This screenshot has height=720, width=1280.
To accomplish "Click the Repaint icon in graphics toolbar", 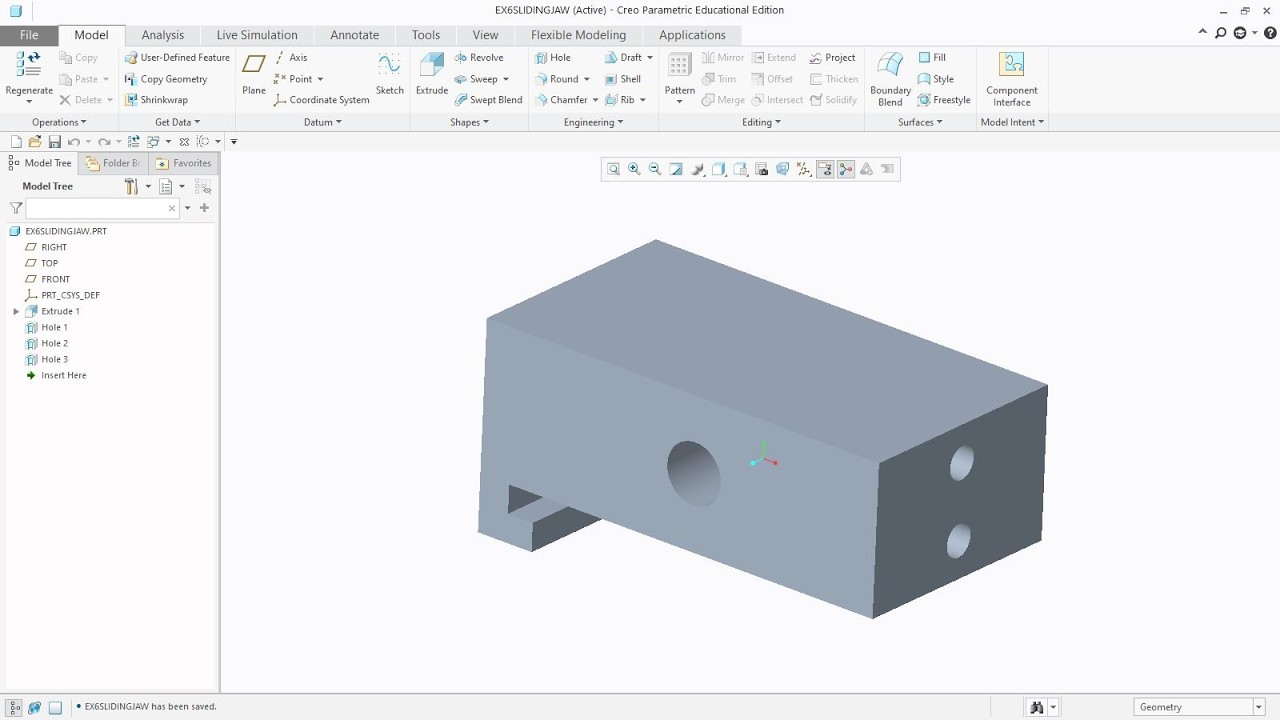I will click(x=676, y=169).
